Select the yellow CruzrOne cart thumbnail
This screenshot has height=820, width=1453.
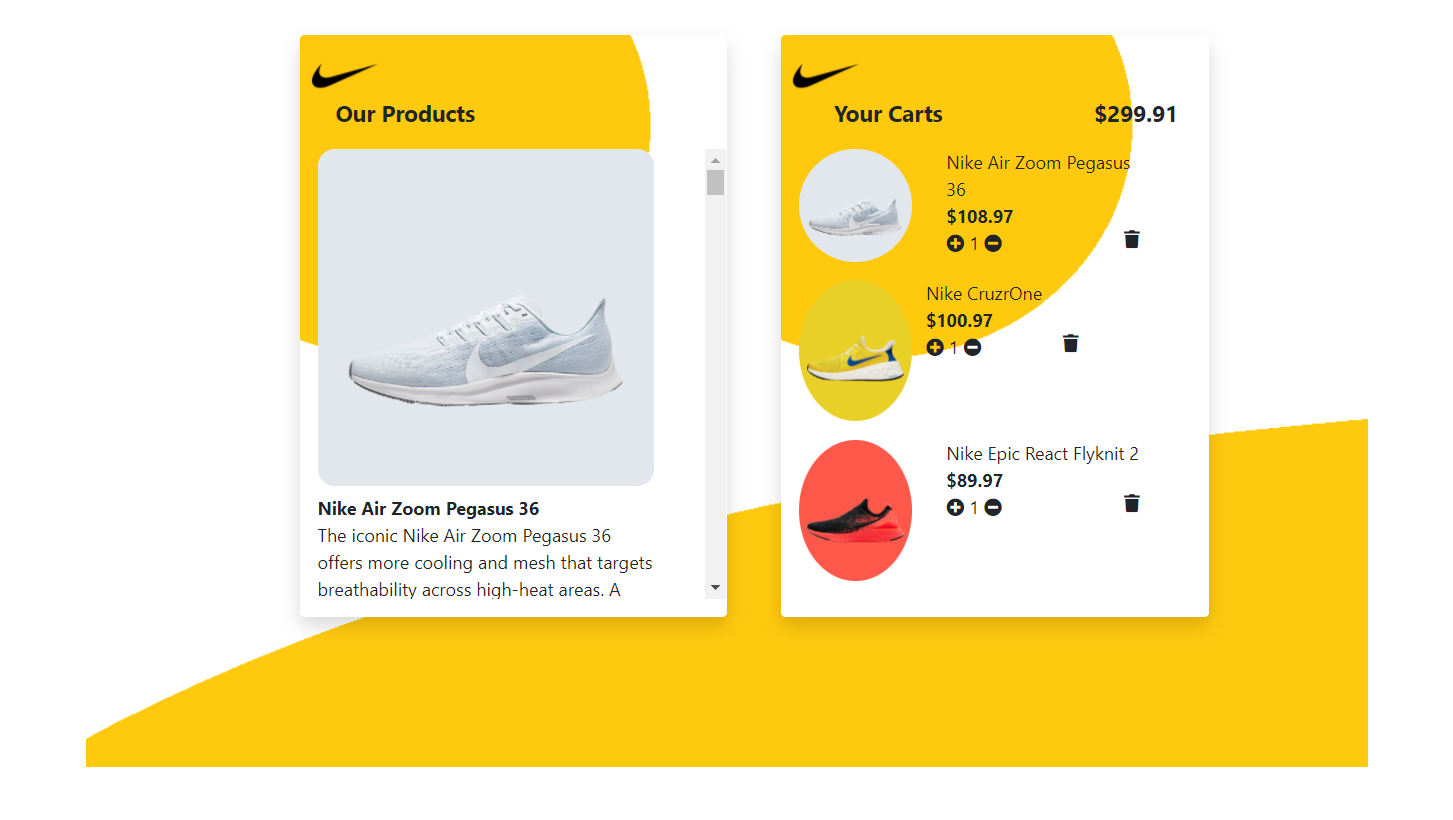[x=855, y=350]
